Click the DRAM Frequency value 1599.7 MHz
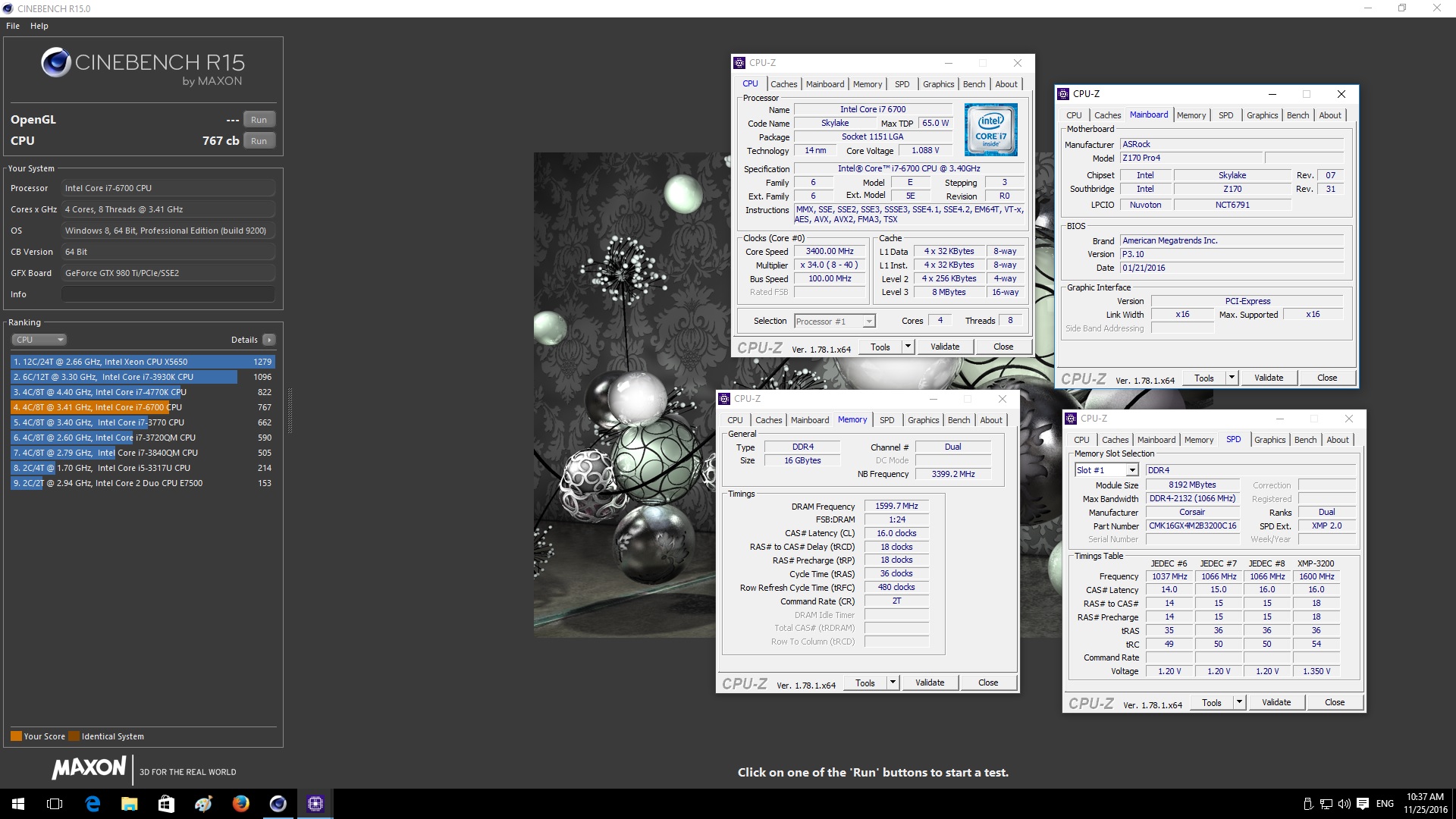 [896, 506]
